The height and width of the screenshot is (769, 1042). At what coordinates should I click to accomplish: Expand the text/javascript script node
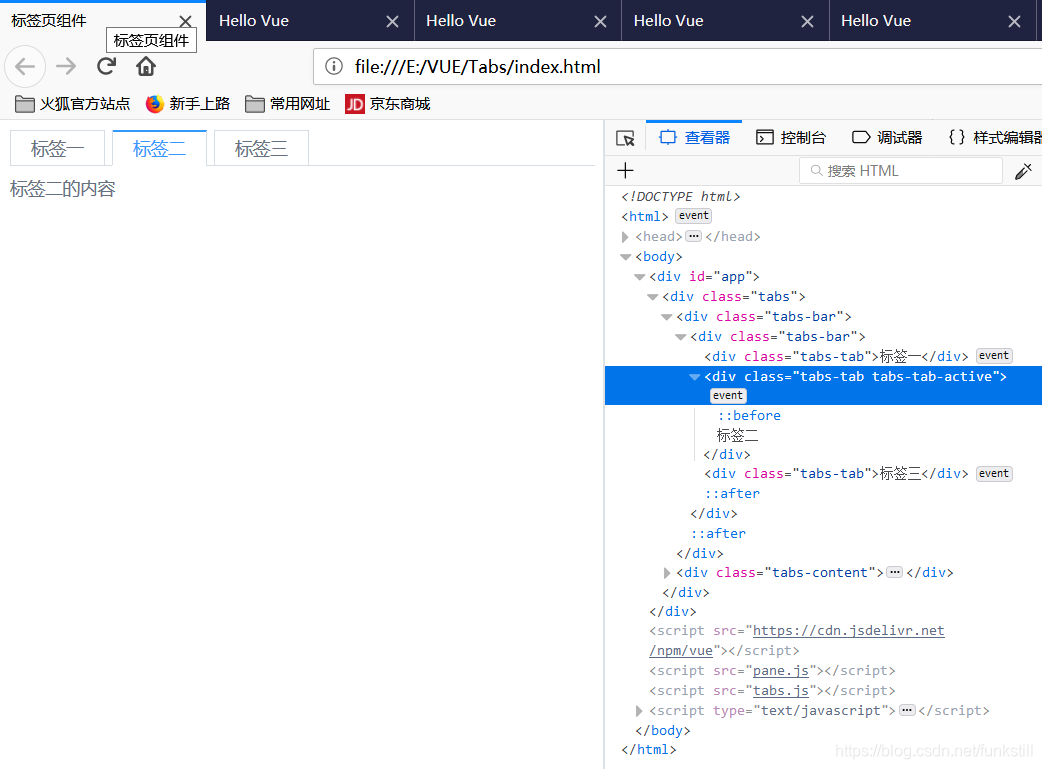pos(639,711)
